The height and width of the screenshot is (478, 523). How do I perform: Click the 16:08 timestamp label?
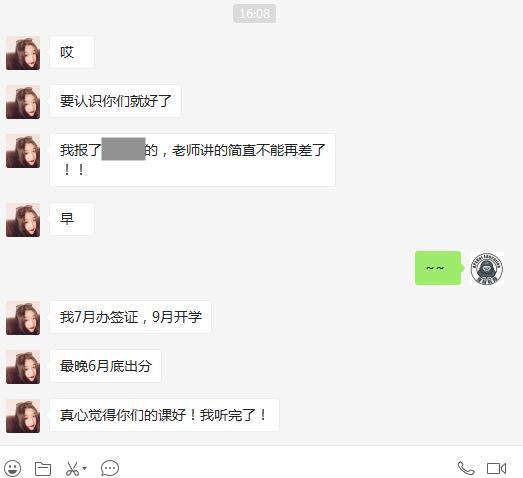254,14
